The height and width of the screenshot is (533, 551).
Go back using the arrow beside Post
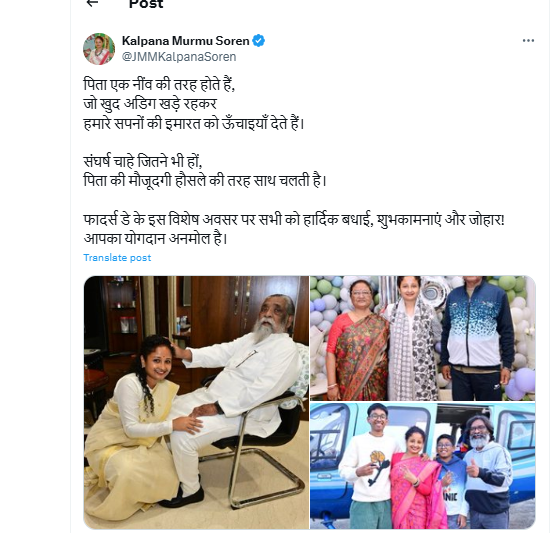tap(92, 3)
